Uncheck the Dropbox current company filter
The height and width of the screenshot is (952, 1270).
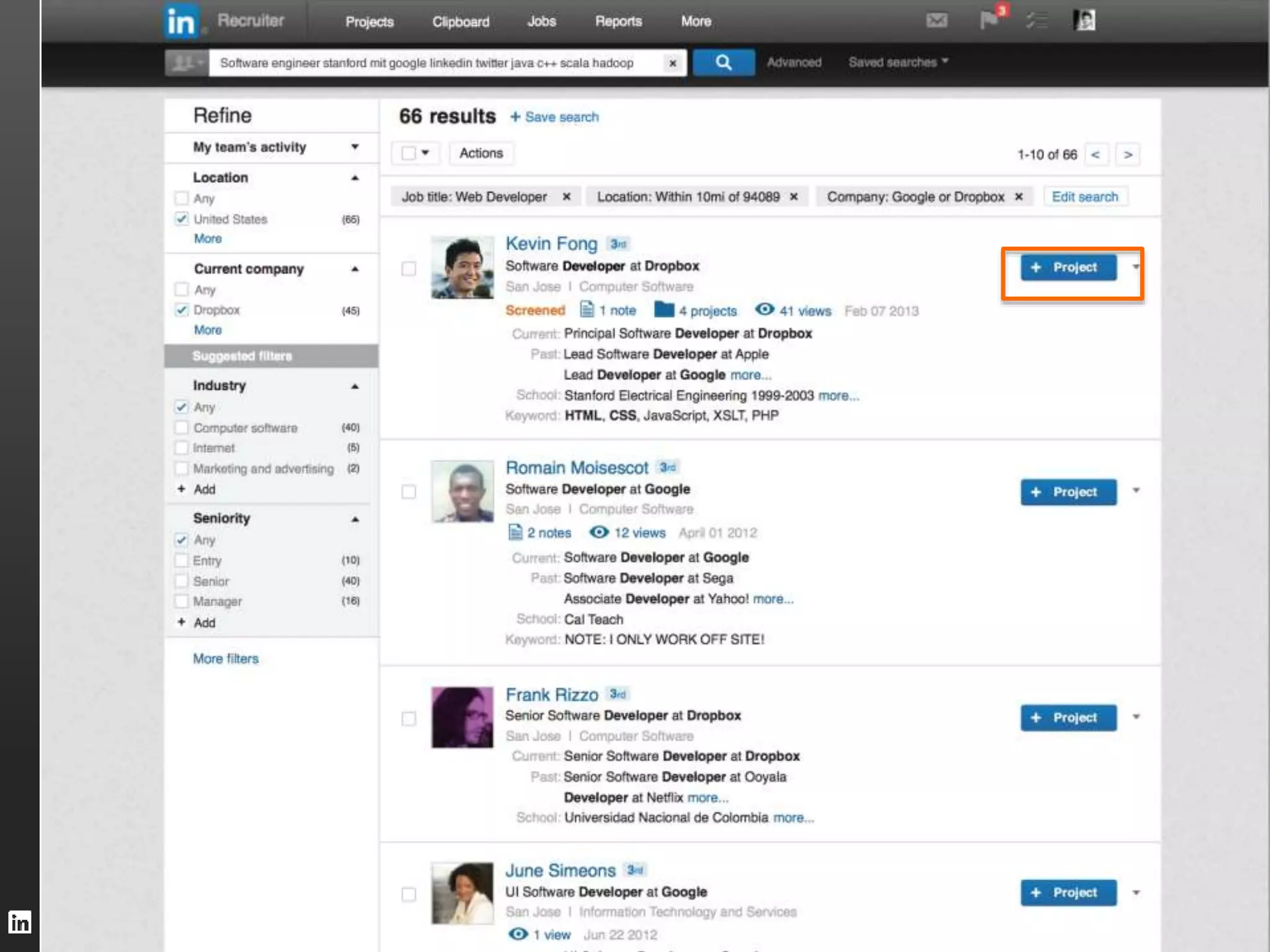(x=182, y=310)
